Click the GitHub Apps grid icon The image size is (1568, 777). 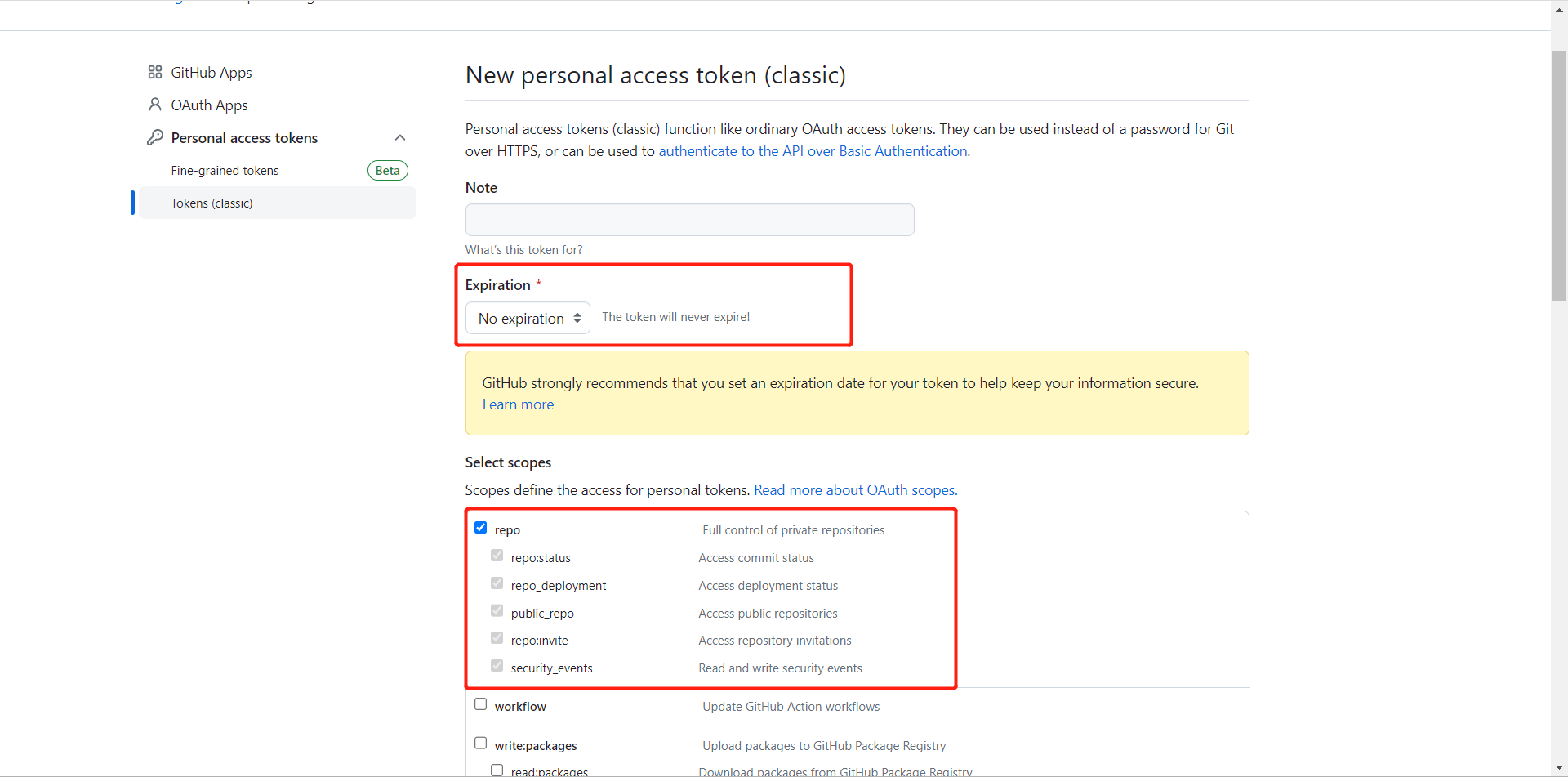pos(155,73)
